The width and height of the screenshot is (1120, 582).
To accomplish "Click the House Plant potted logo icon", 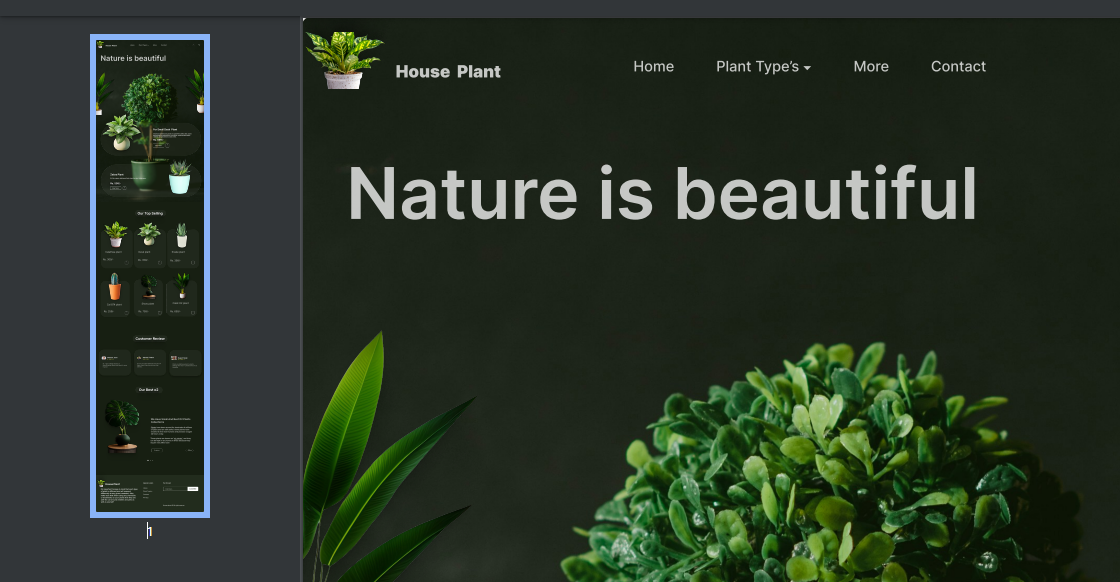I will click(344, 60).
